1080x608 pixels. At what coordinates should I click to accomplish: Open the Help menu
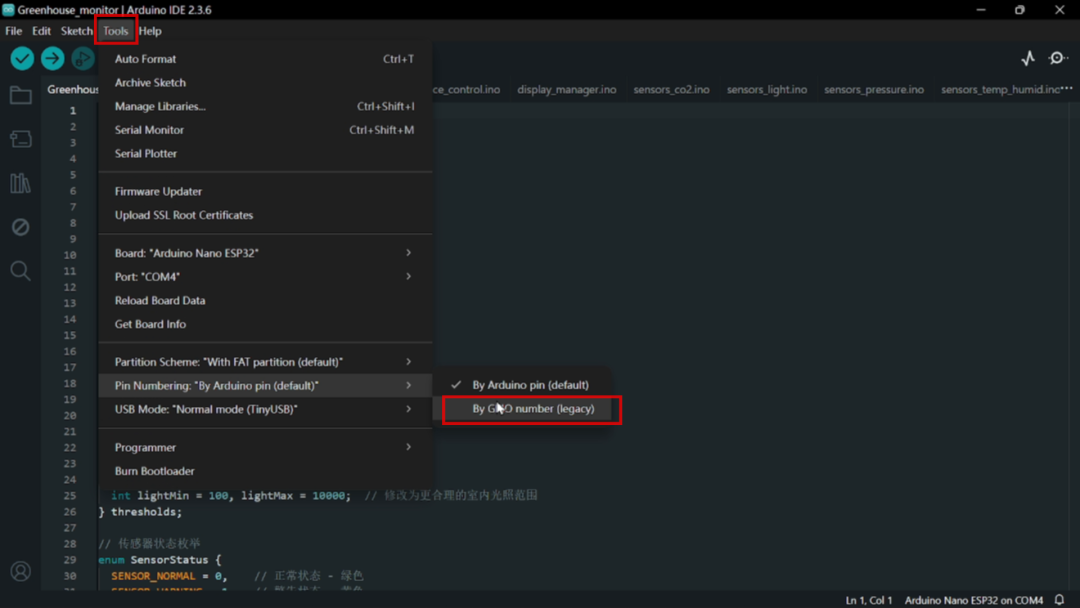coord(150,30)
